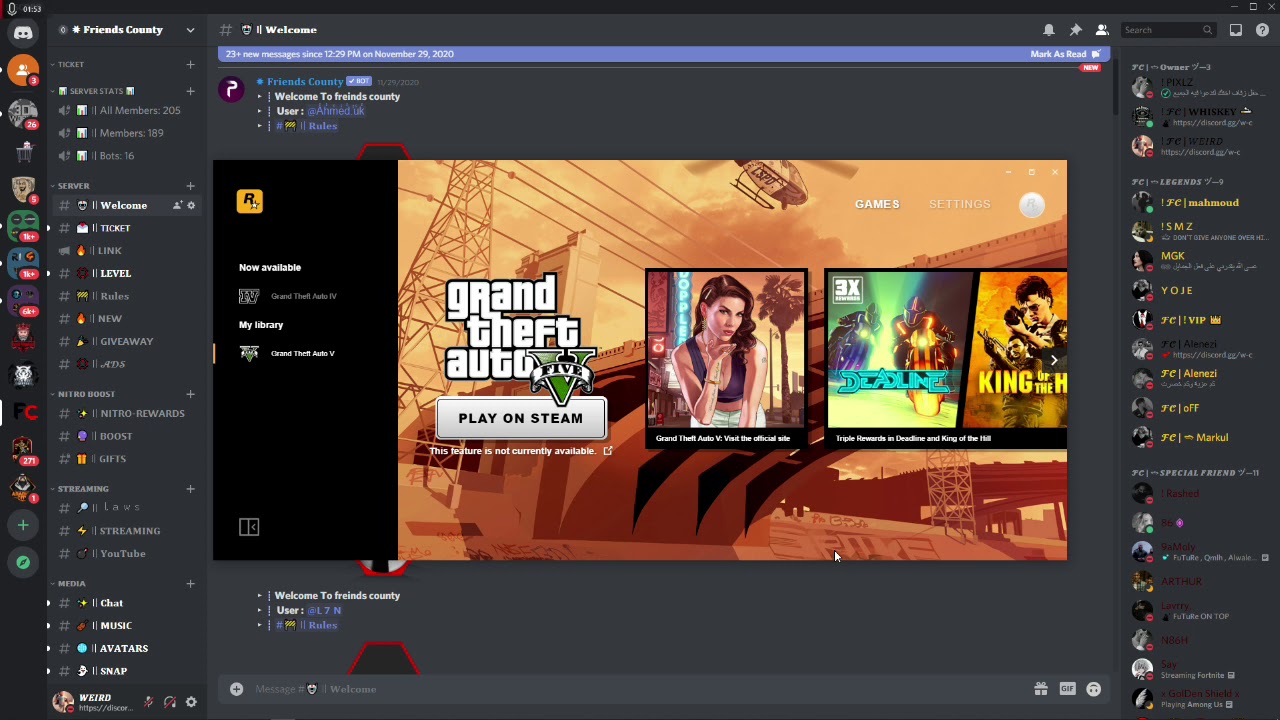
Task: Collapse the TICKET category
Action: tap(71, 65)
